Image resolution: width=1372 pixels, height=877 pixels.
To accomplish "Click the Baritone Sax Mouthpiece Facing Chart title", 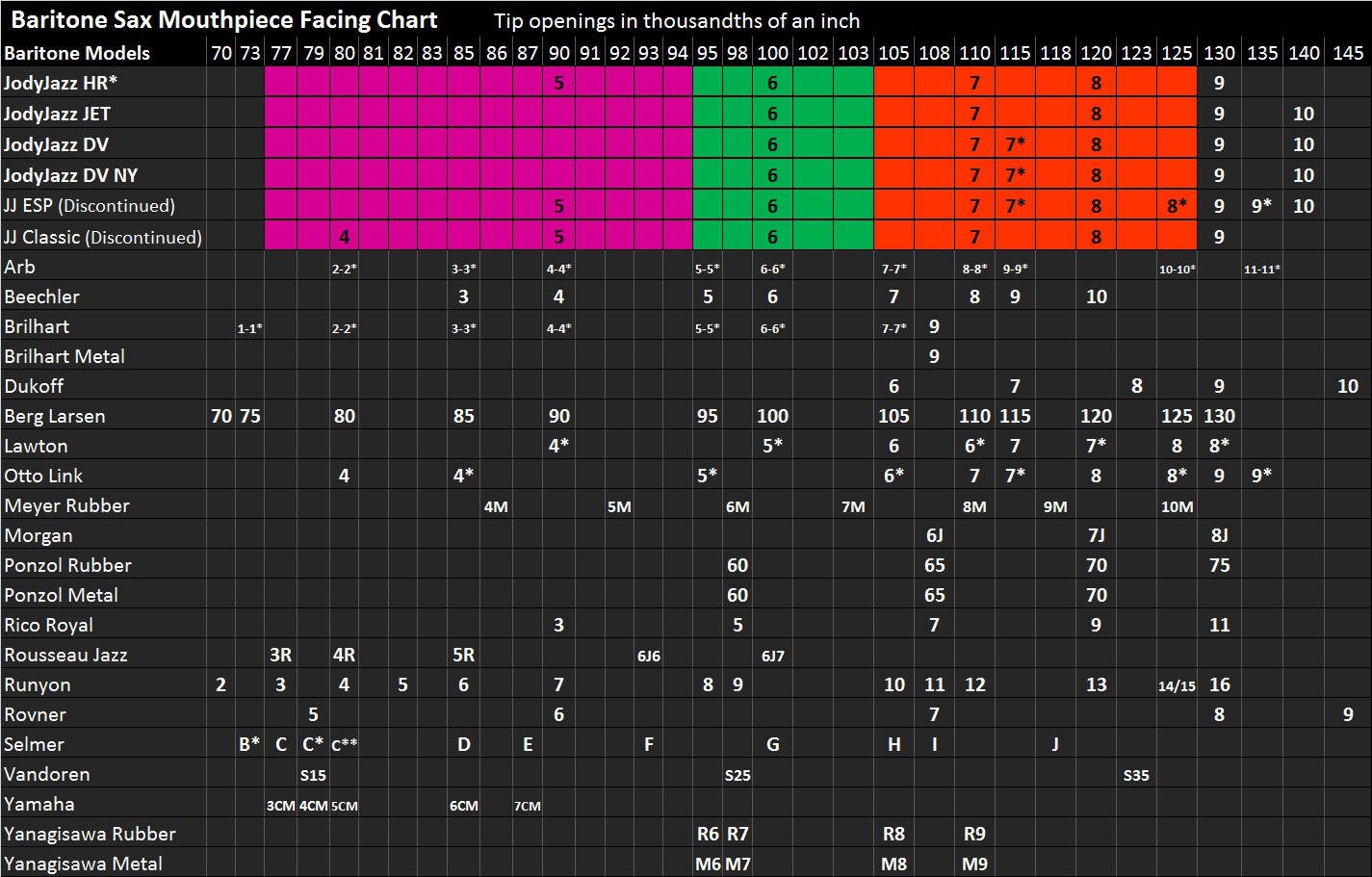I will [224, 20].
